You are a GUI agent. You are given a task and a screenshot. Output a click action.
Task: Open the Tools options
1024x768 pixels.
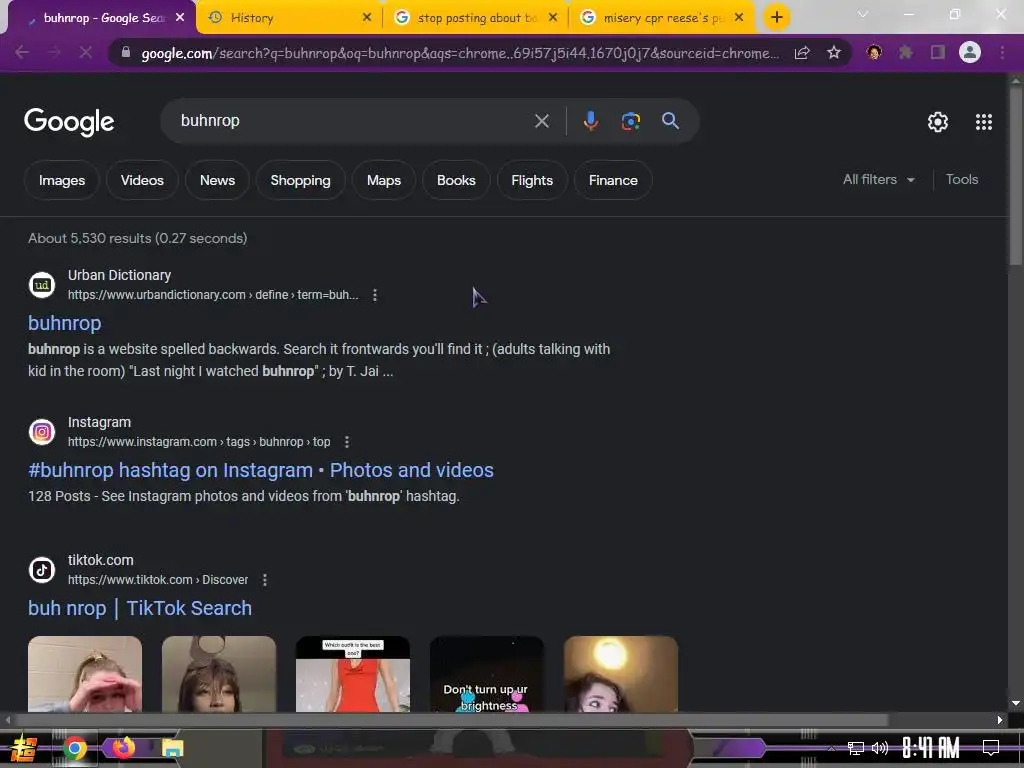961,180
